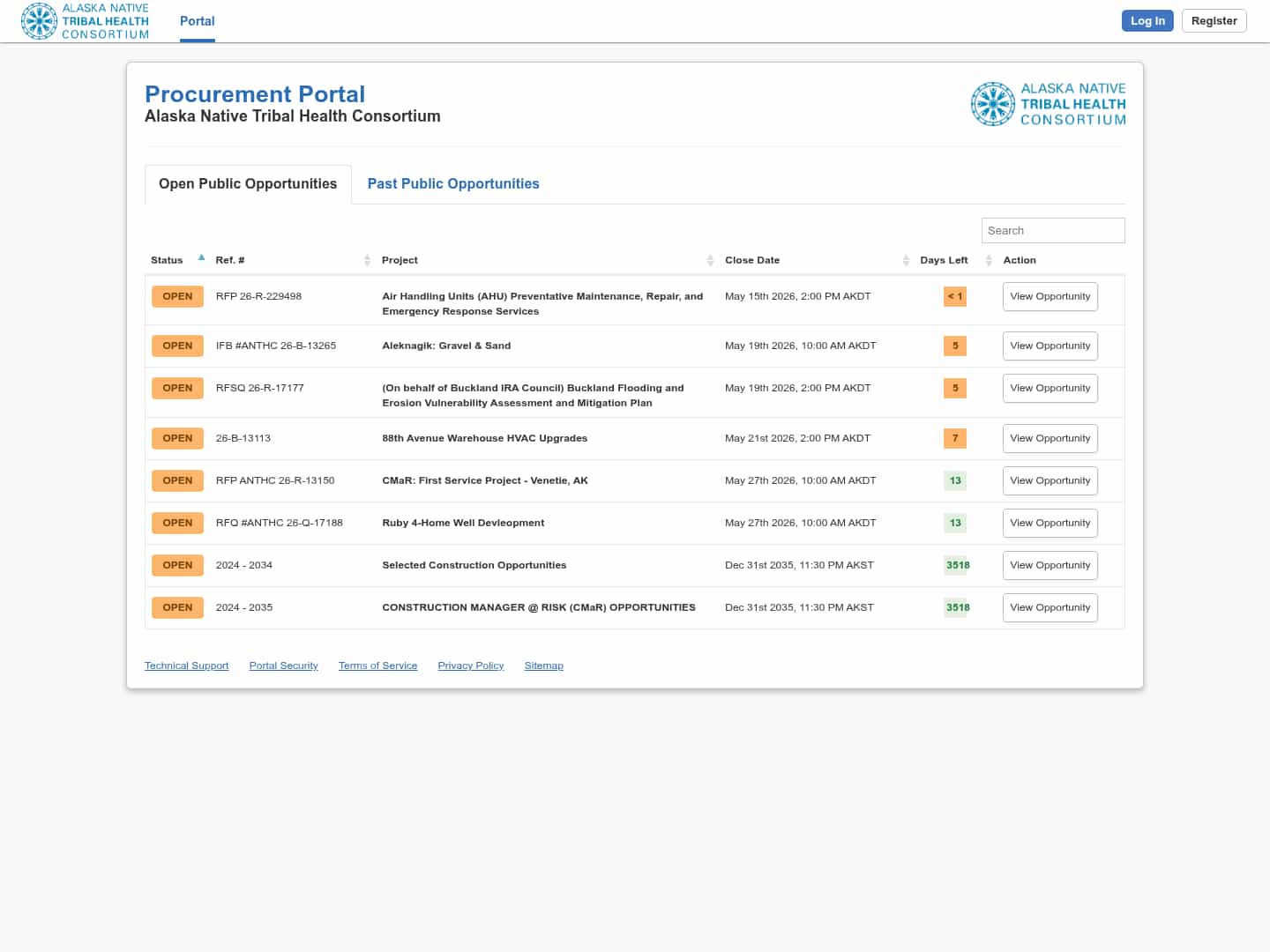Sort the table by the Close Date column arrows
Screen dimensions: 1270x952
point(906,260)
